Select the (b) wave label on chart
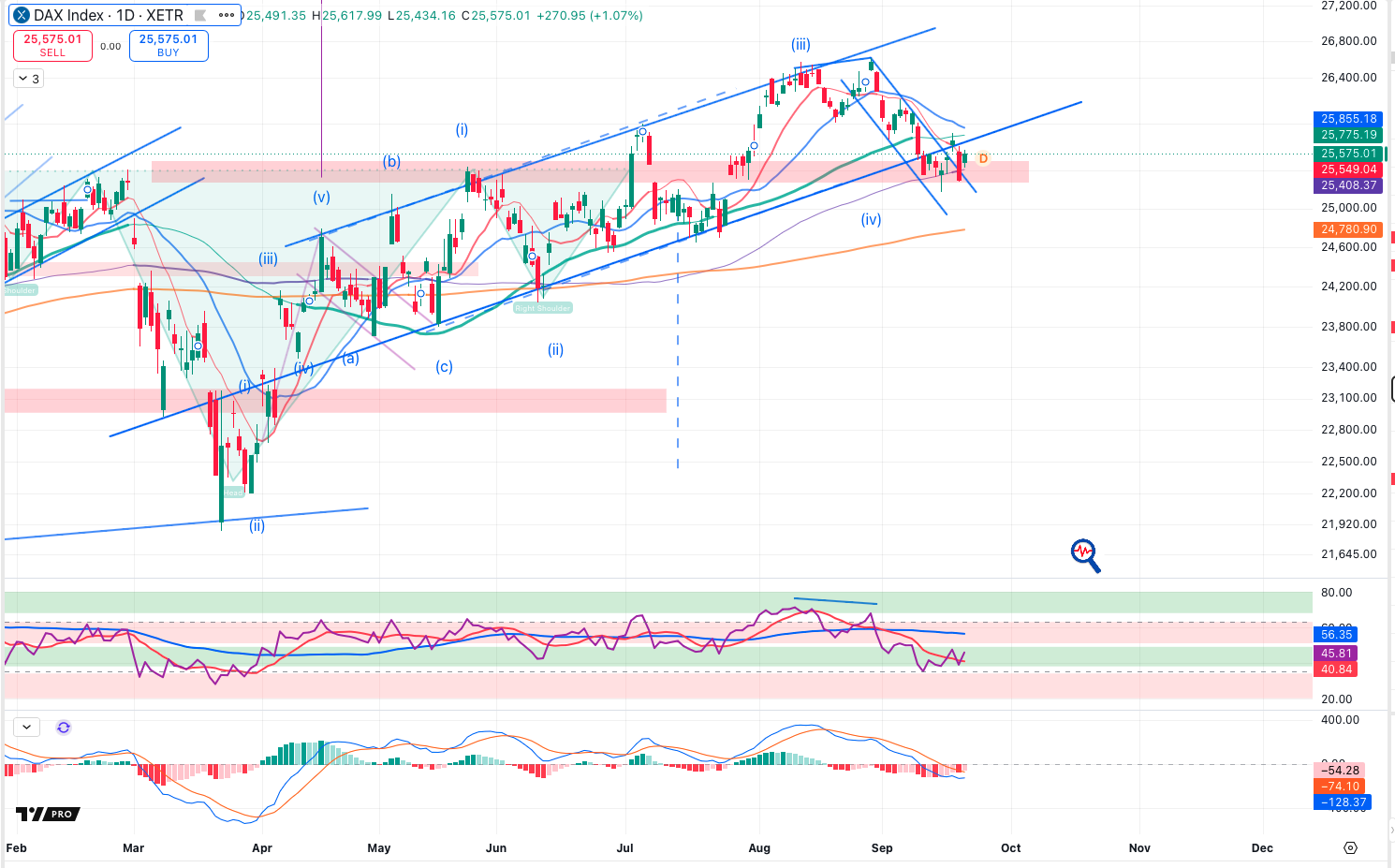The image size is (1395, 868). click(391, 162)
